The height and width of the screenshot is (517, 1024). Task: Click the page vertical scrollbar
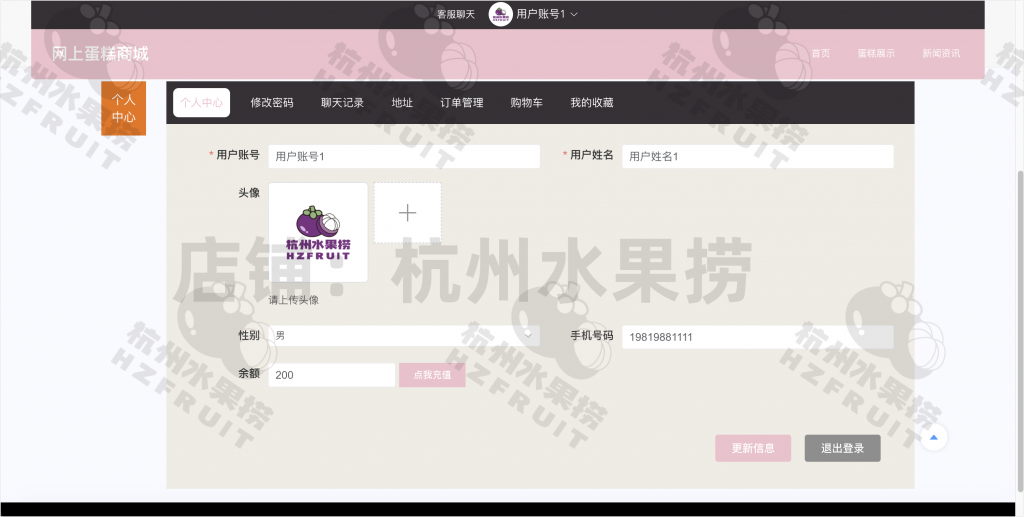(x=1020, y=330)
